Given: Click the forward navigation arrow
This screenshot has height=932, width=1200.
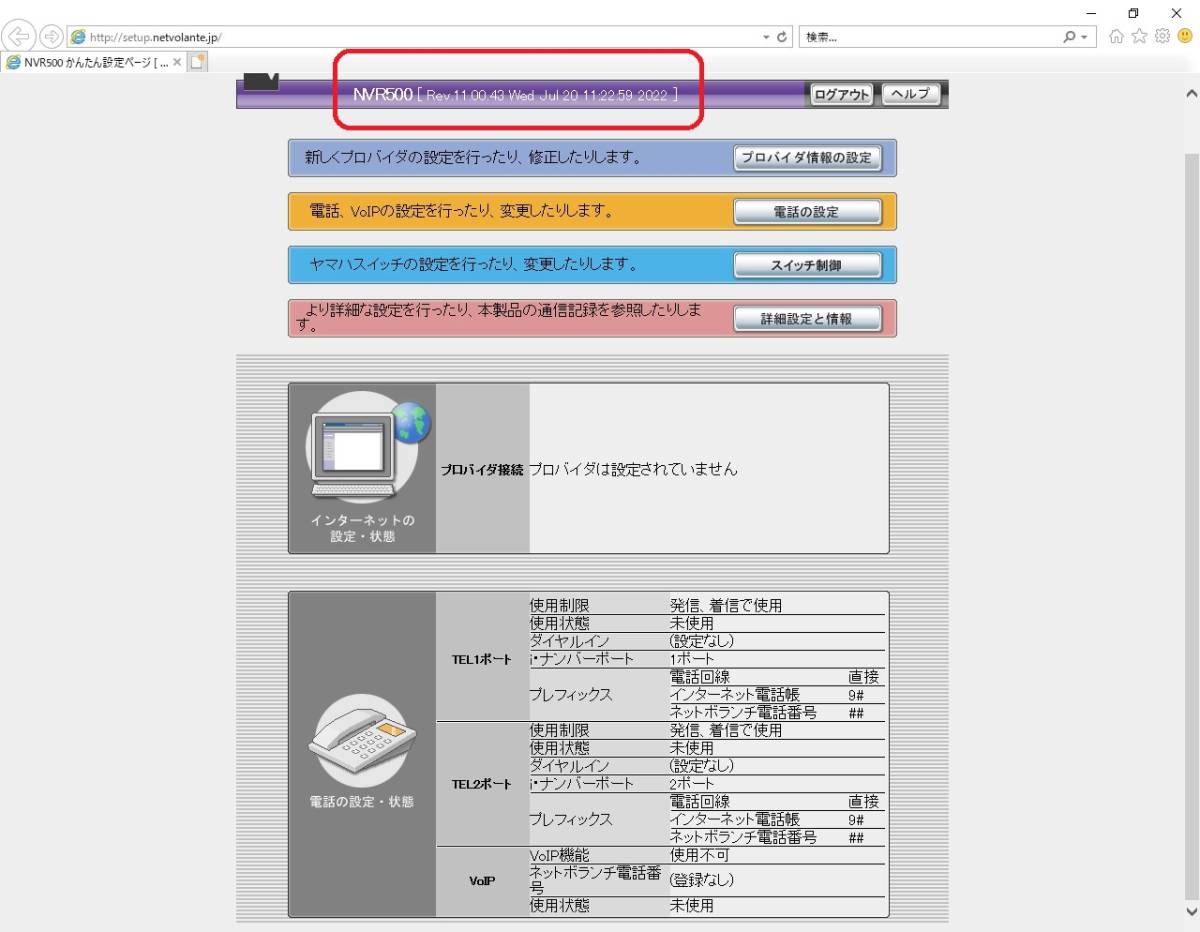Looking at the screenshot, I should pyautogui.click(x=49, y=35).
